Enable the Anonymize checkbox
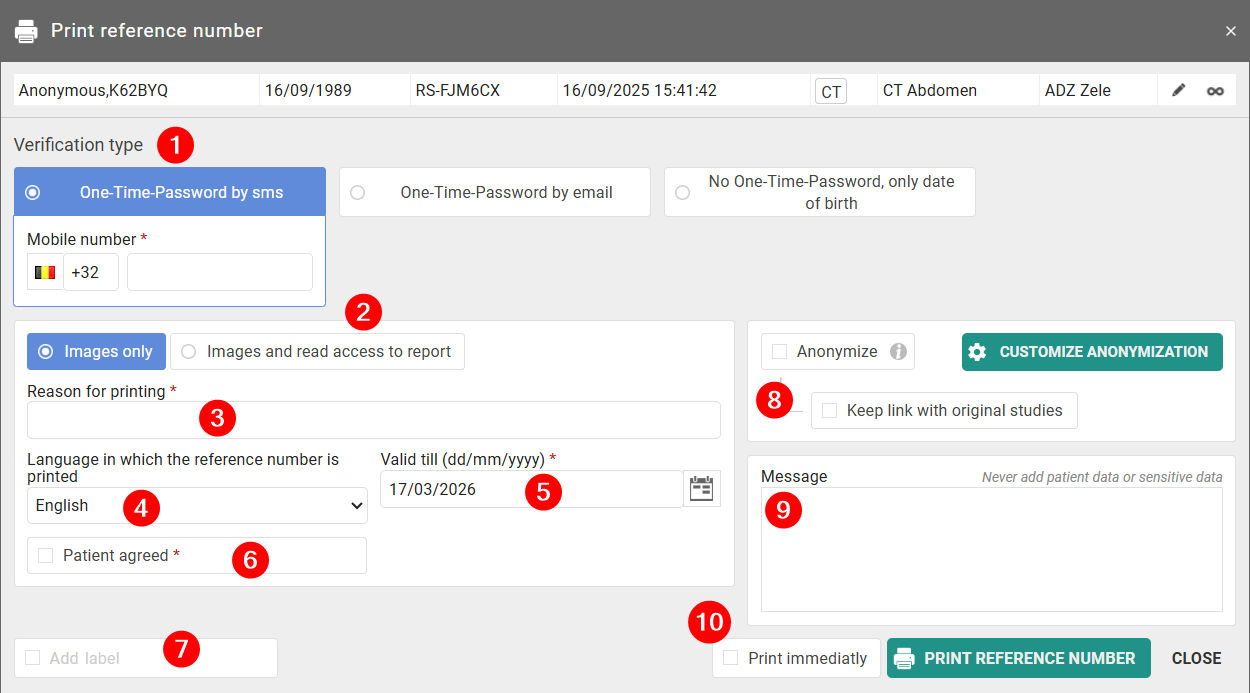1250x693 pixels. [779, 352]
